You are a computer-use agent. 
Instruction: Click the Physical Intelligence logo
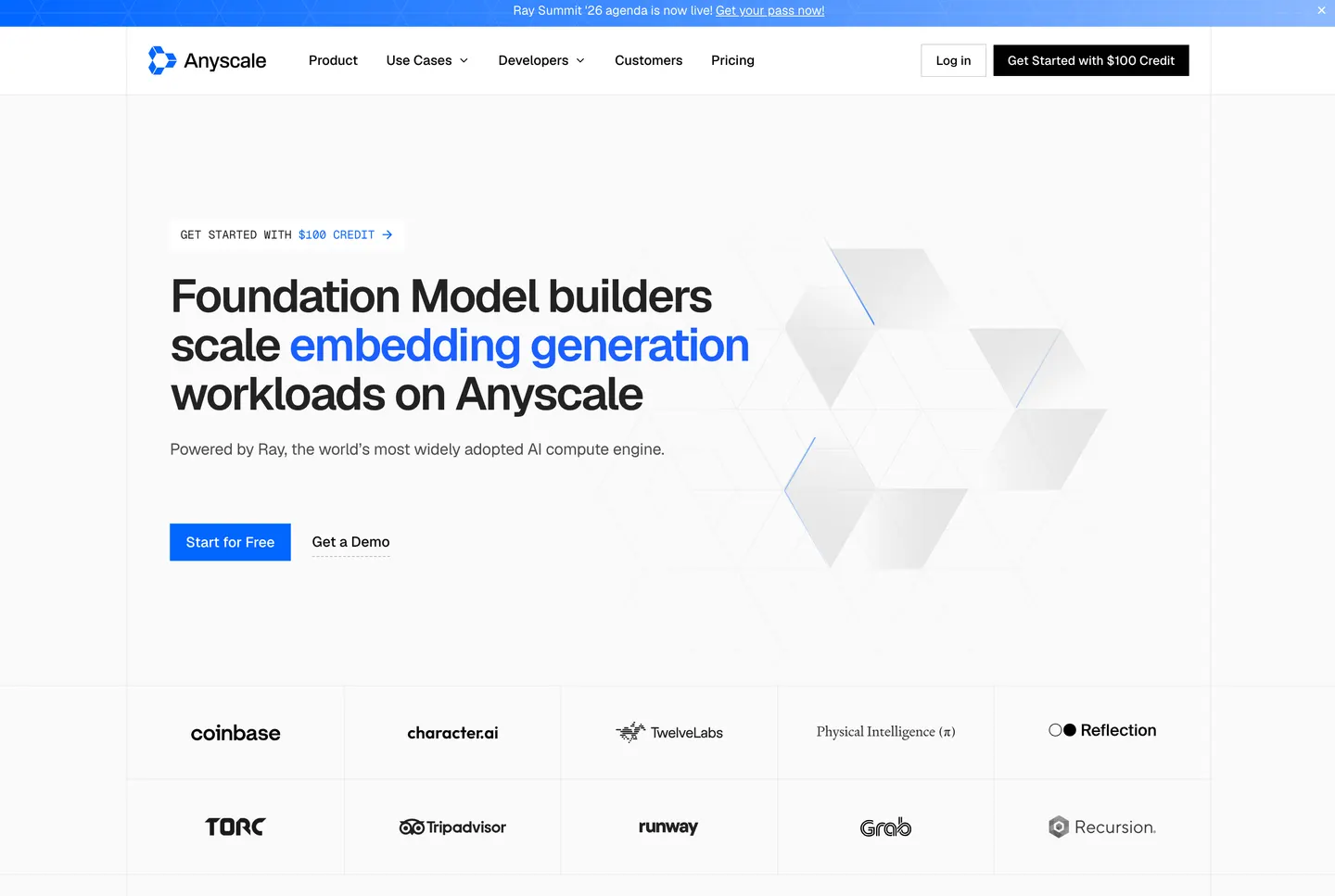[x=885, y=732]
